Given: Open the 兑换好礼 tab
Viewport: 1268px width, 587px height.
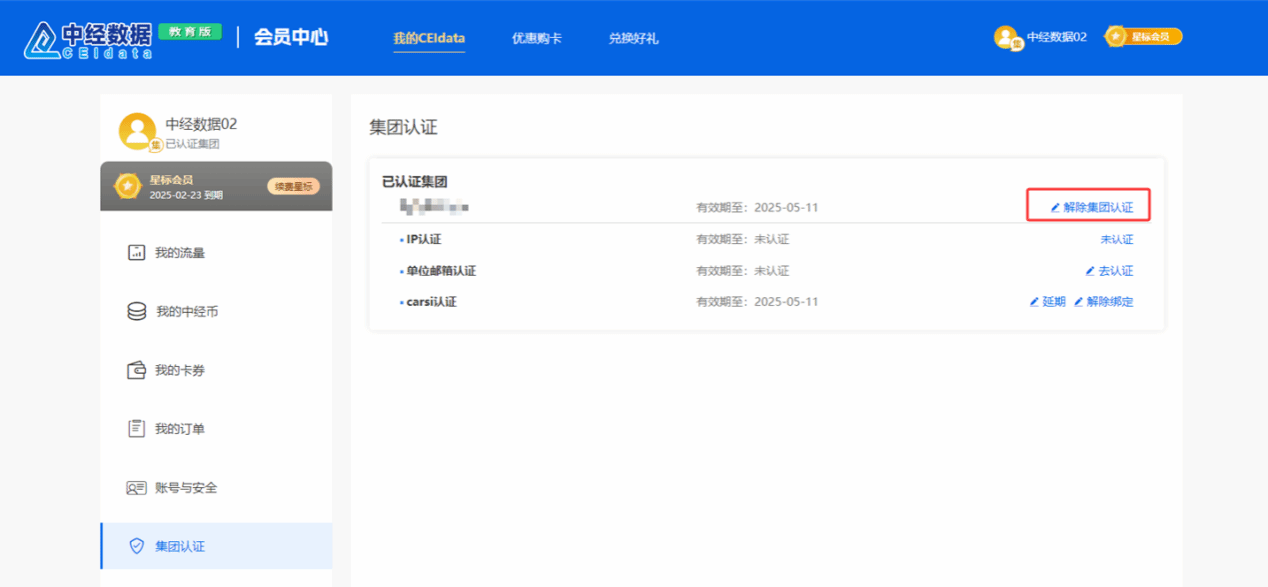Looking at the screenshot, I should [634, 39].
